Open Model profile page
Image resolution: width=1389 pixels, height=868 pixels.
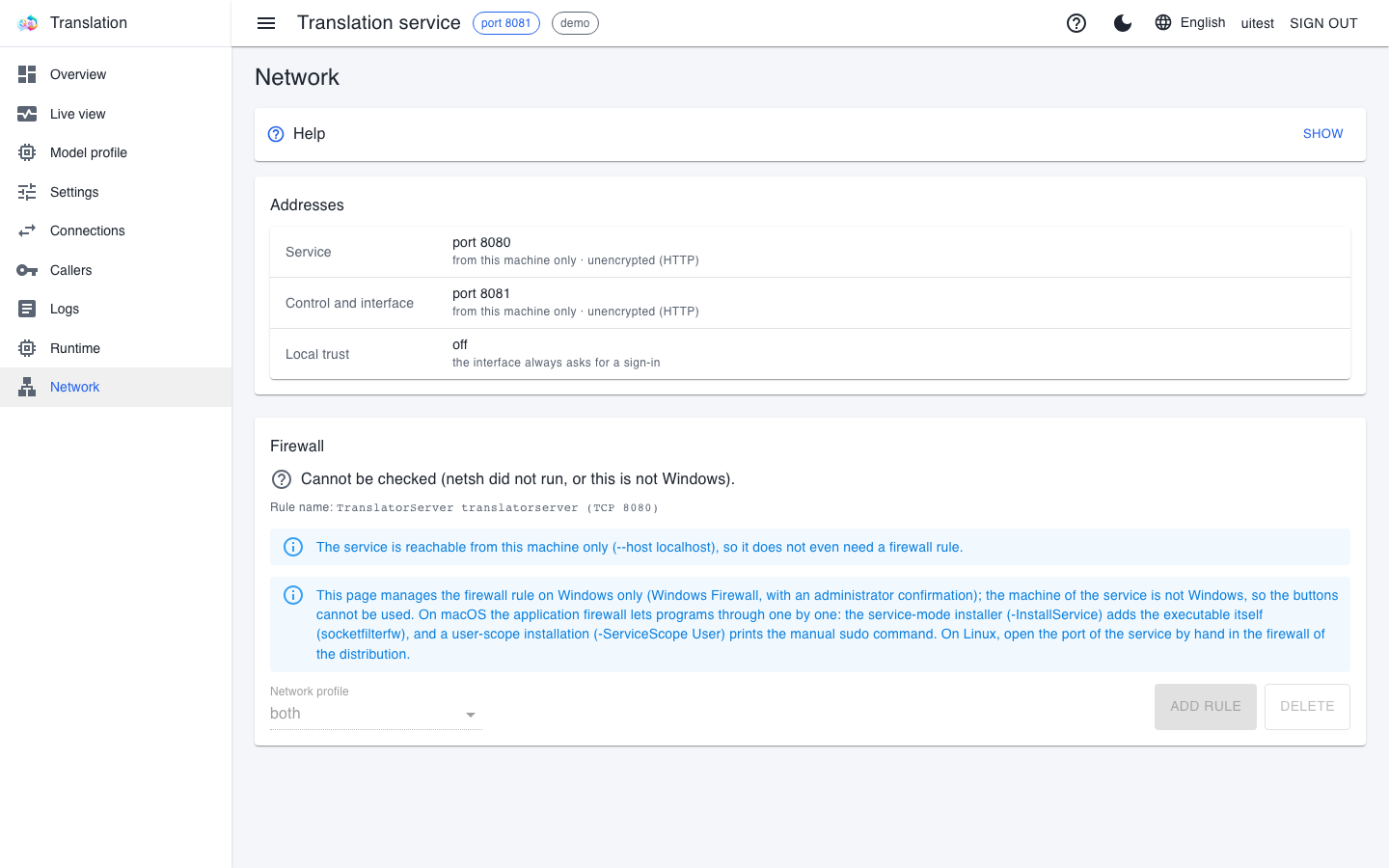(116, 152)
